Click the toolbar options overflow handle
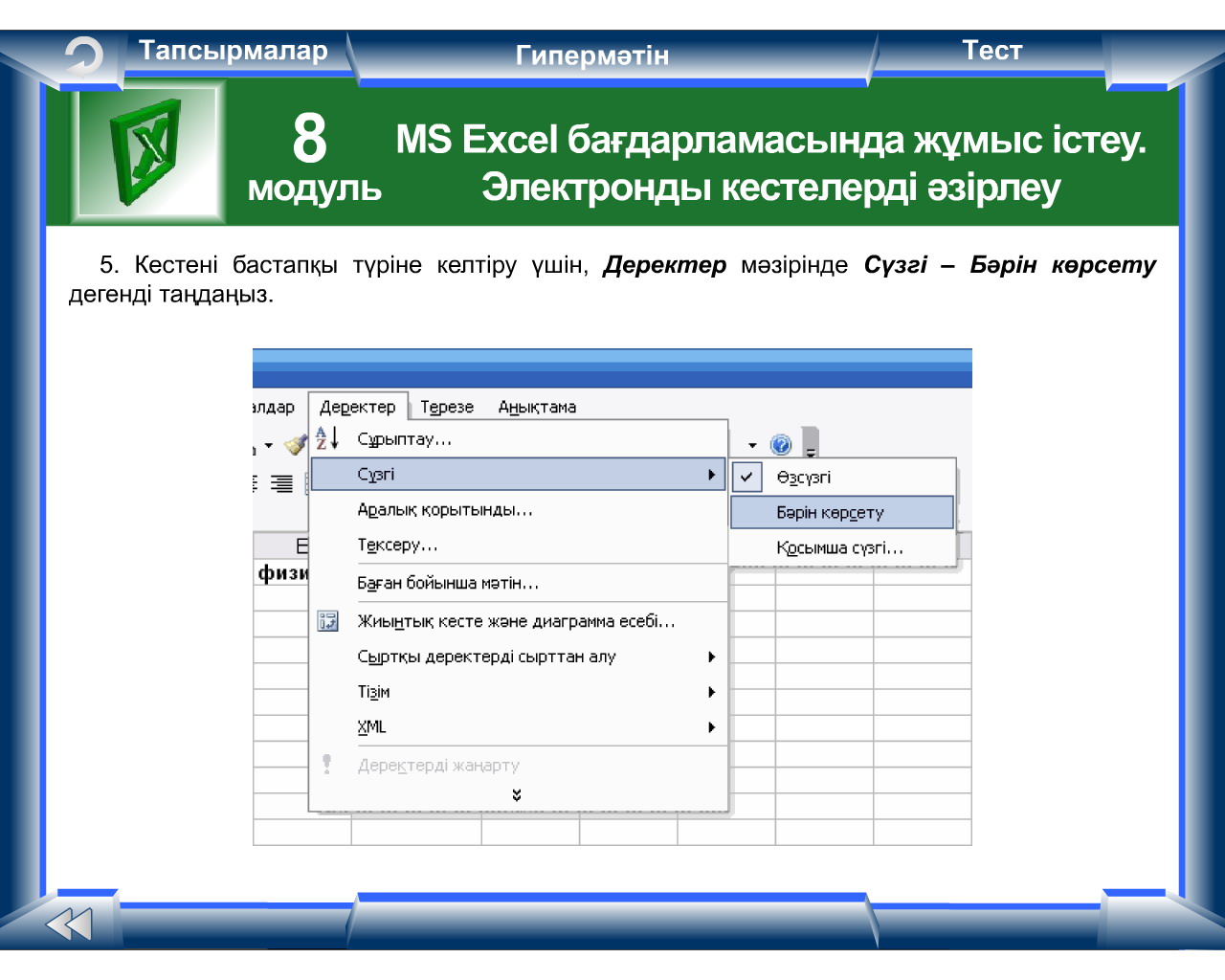This screenshot has width=1225, height=980. click(811, 442)
